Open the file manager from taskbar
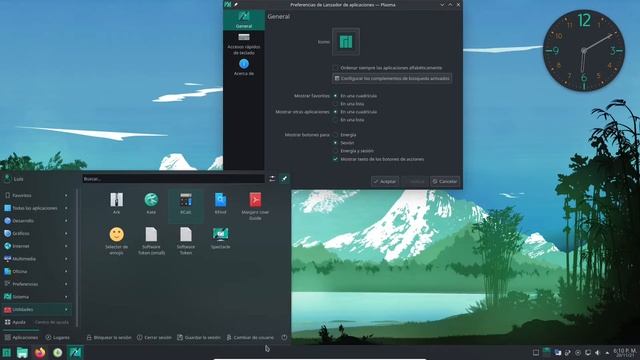 coord(22,353)
